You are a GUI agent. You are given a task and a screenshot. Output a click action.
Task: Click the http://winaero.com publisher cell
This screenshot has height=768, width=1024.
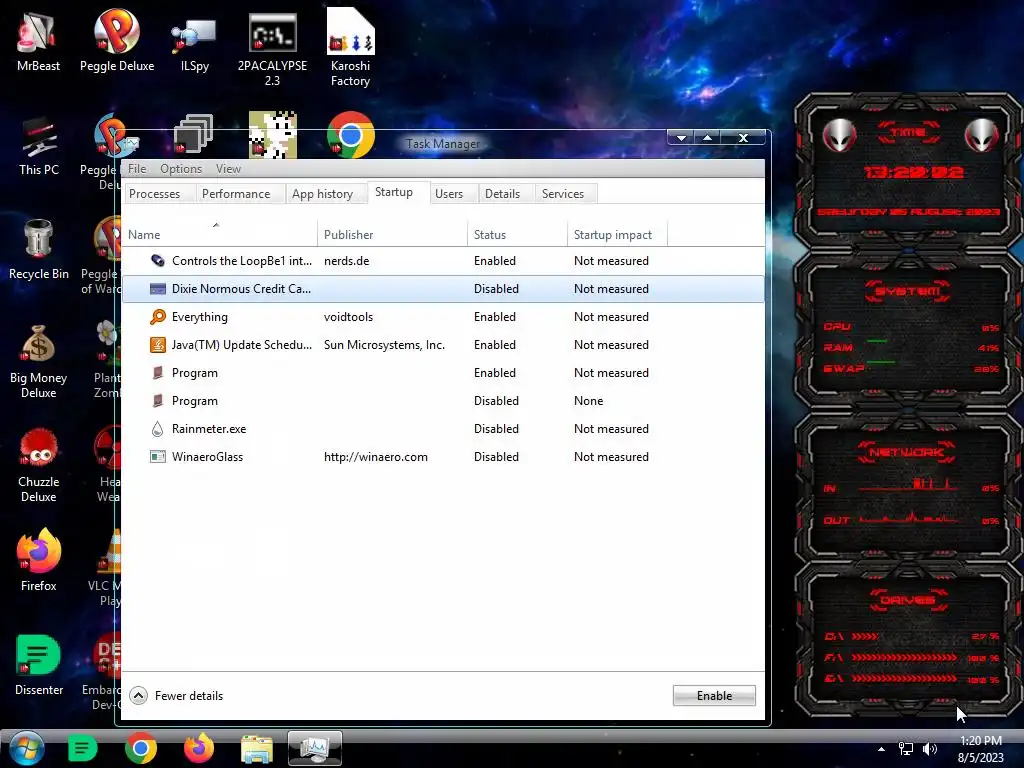376,457
